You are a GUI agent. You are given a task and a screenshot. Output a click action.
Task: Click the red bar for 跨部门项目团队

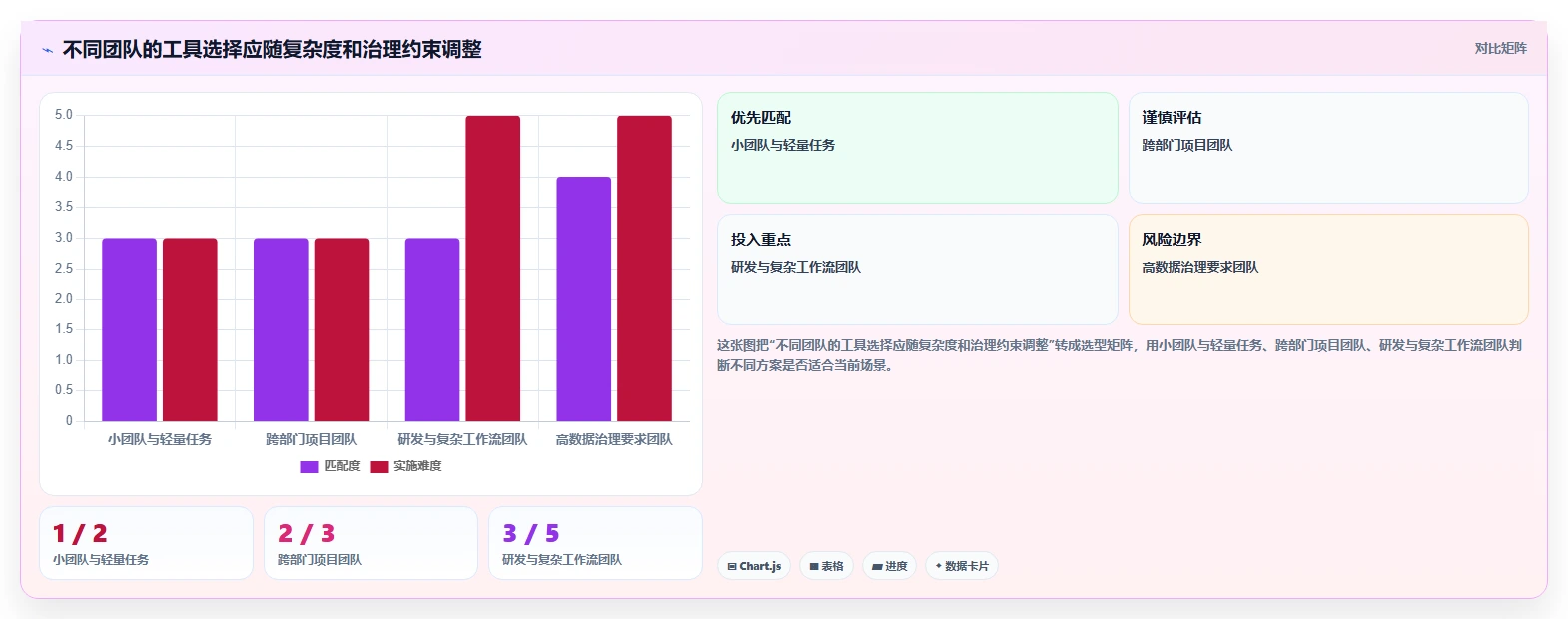[x=342, y=329]
